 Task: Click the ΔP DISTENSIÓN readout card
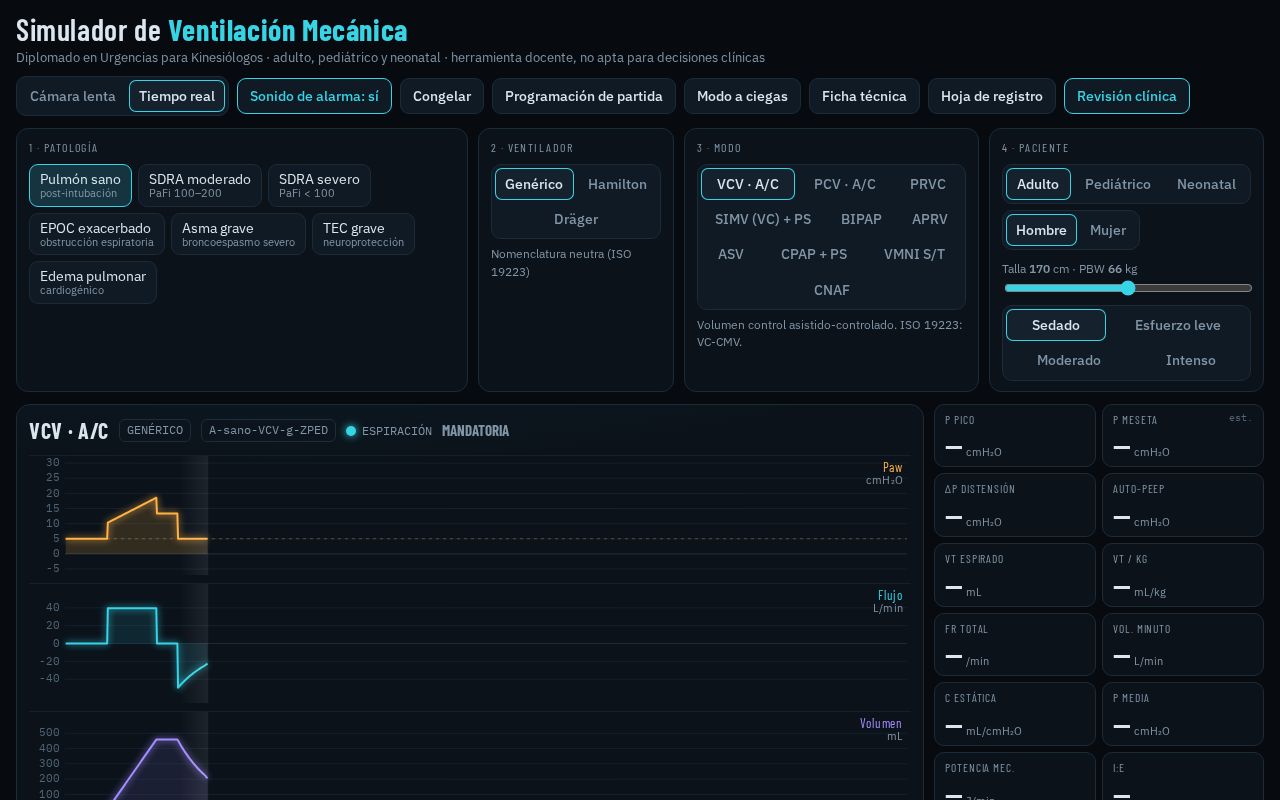[1015, 505]
